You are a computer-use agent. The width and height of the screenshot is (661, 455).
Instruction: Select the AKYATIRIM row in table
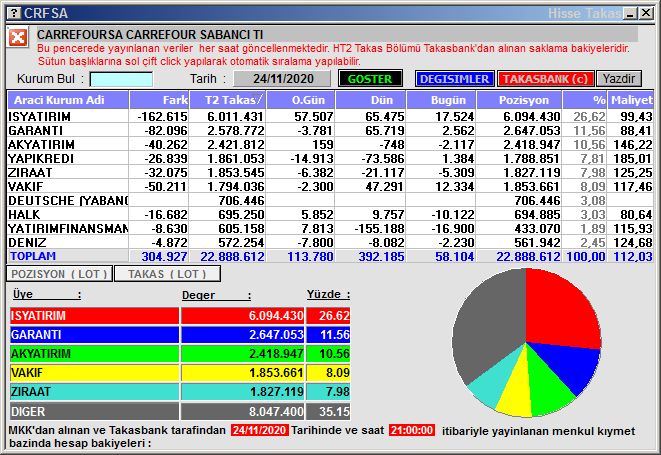330,144
